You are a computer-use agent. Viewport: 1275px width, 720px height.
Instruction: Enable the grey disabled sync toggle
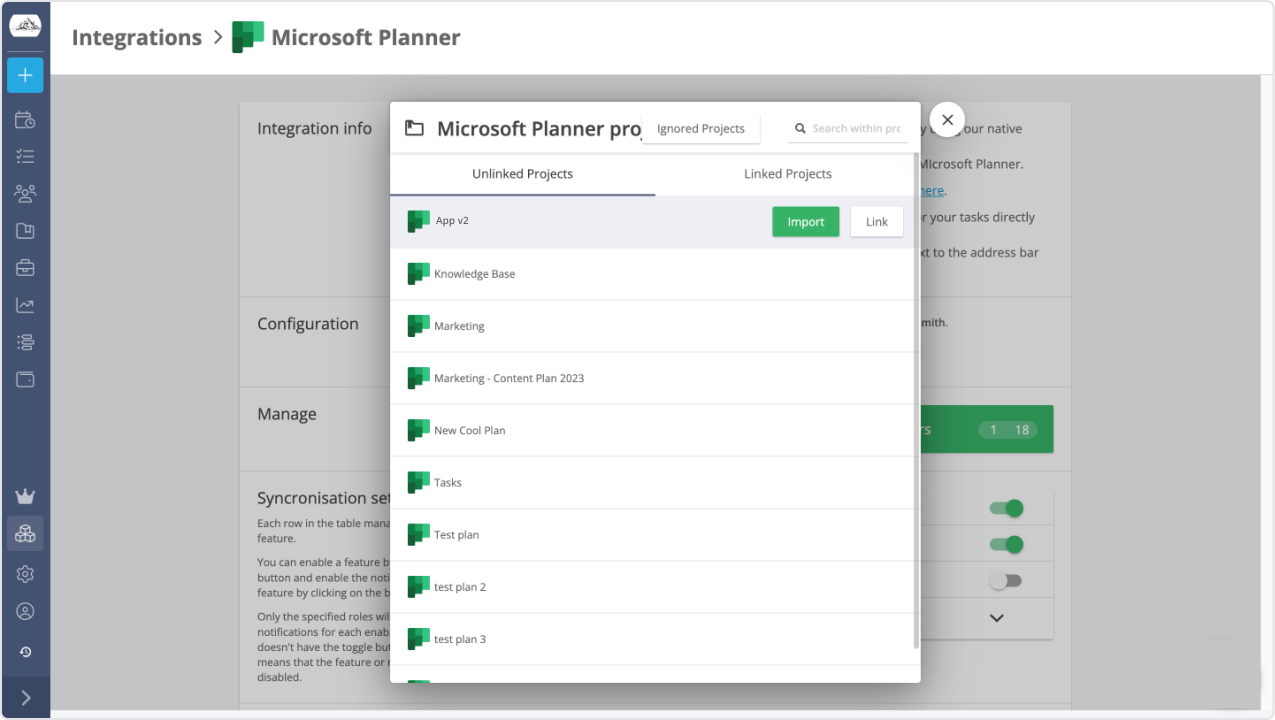click(1006, 579)
